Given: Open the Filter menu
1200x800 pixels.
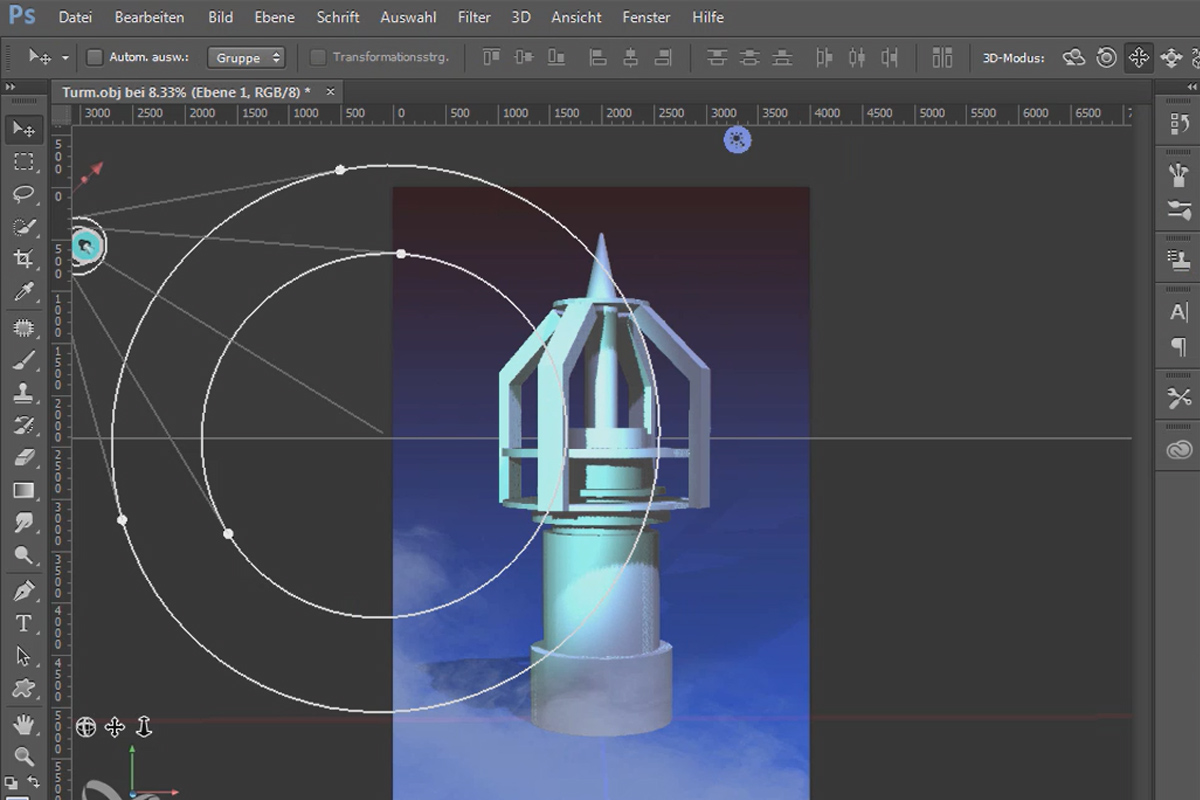Looking at the screenshot, I should (474, 17).
